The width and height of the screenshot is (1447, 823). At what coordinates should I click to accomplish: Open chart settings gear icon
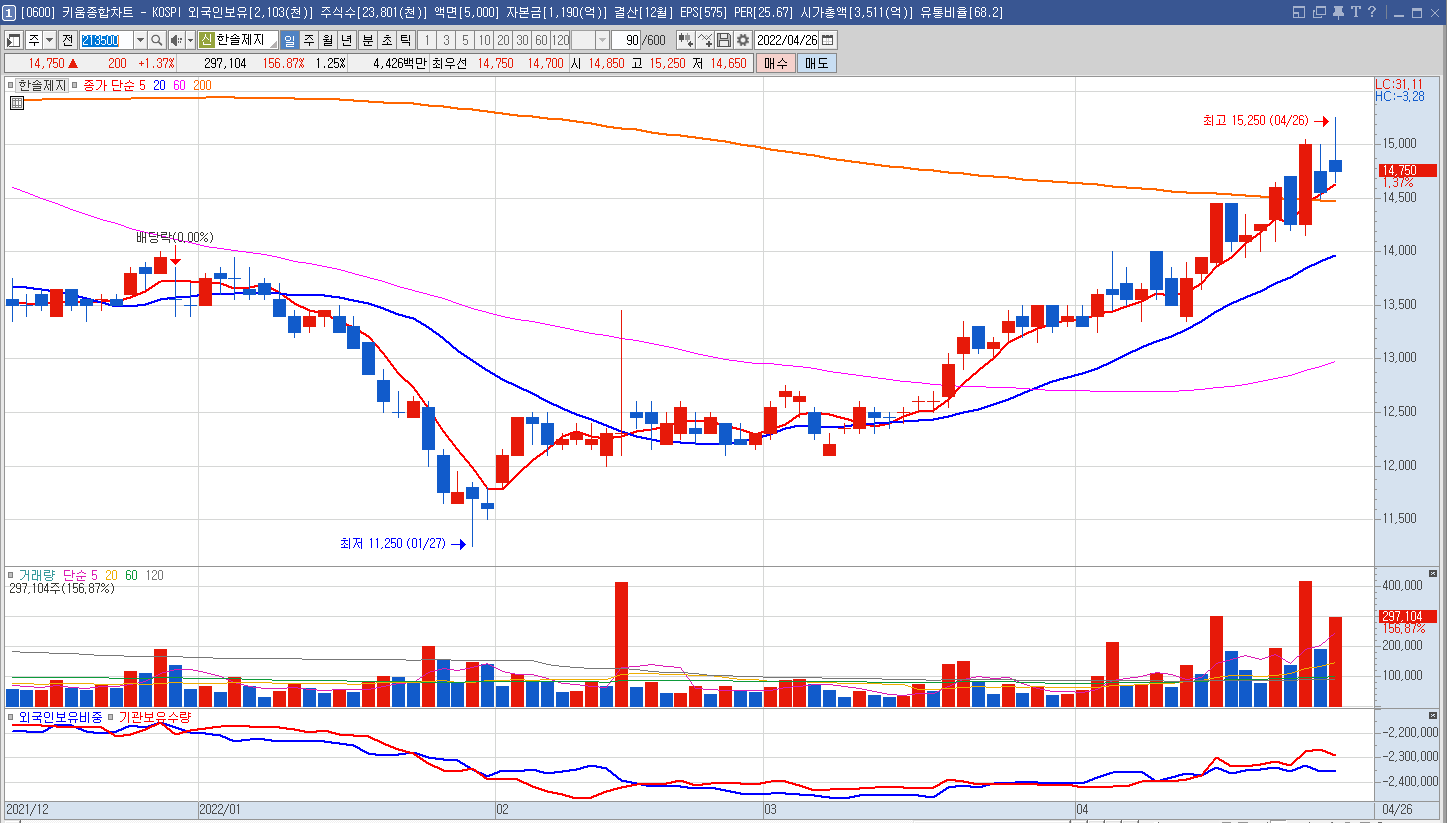pyautogui.click(x=743, y=40)
